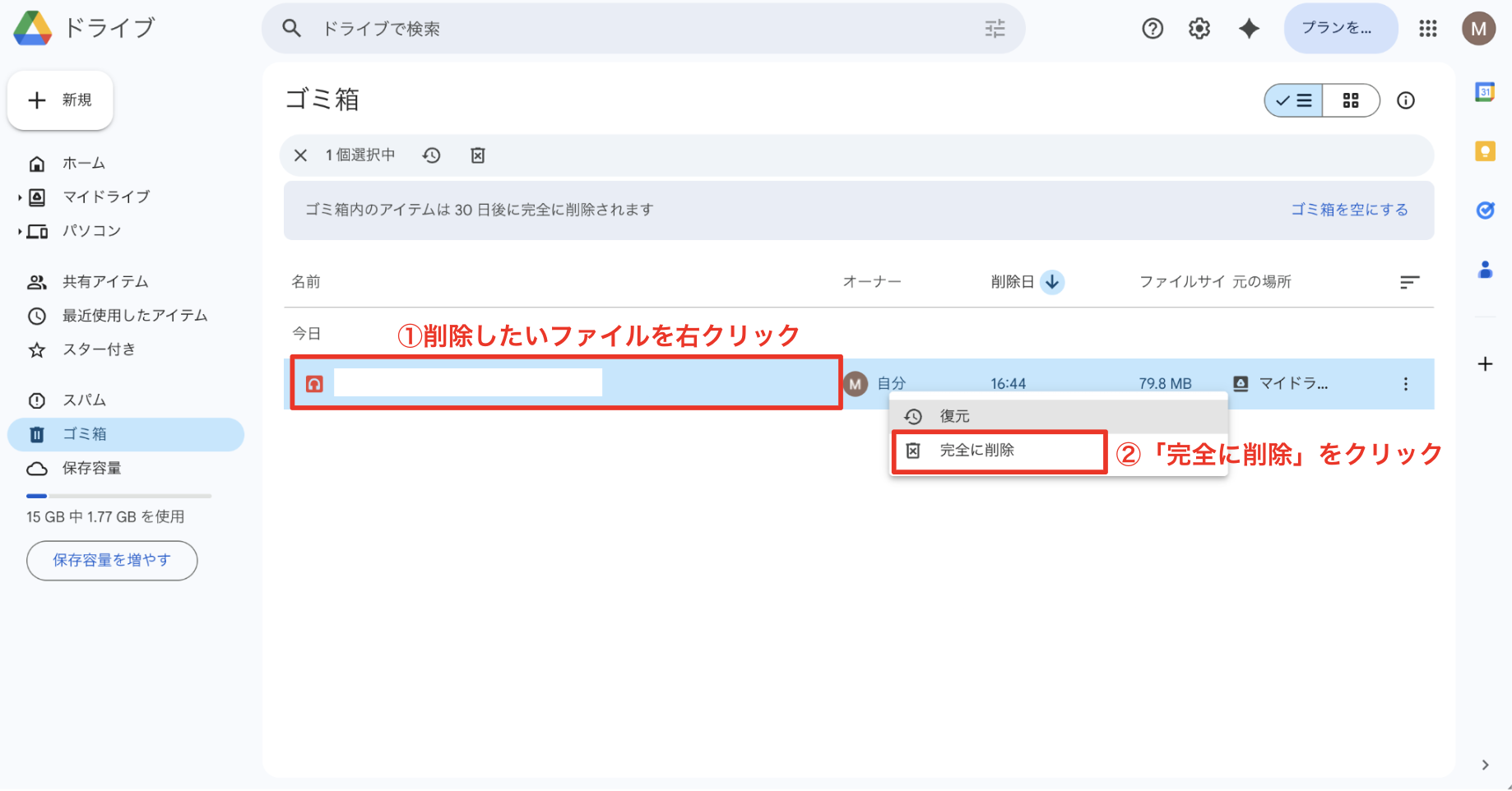1512x791 pixels.
Task: Open Contacts side panel icon
Action: 1485,270
